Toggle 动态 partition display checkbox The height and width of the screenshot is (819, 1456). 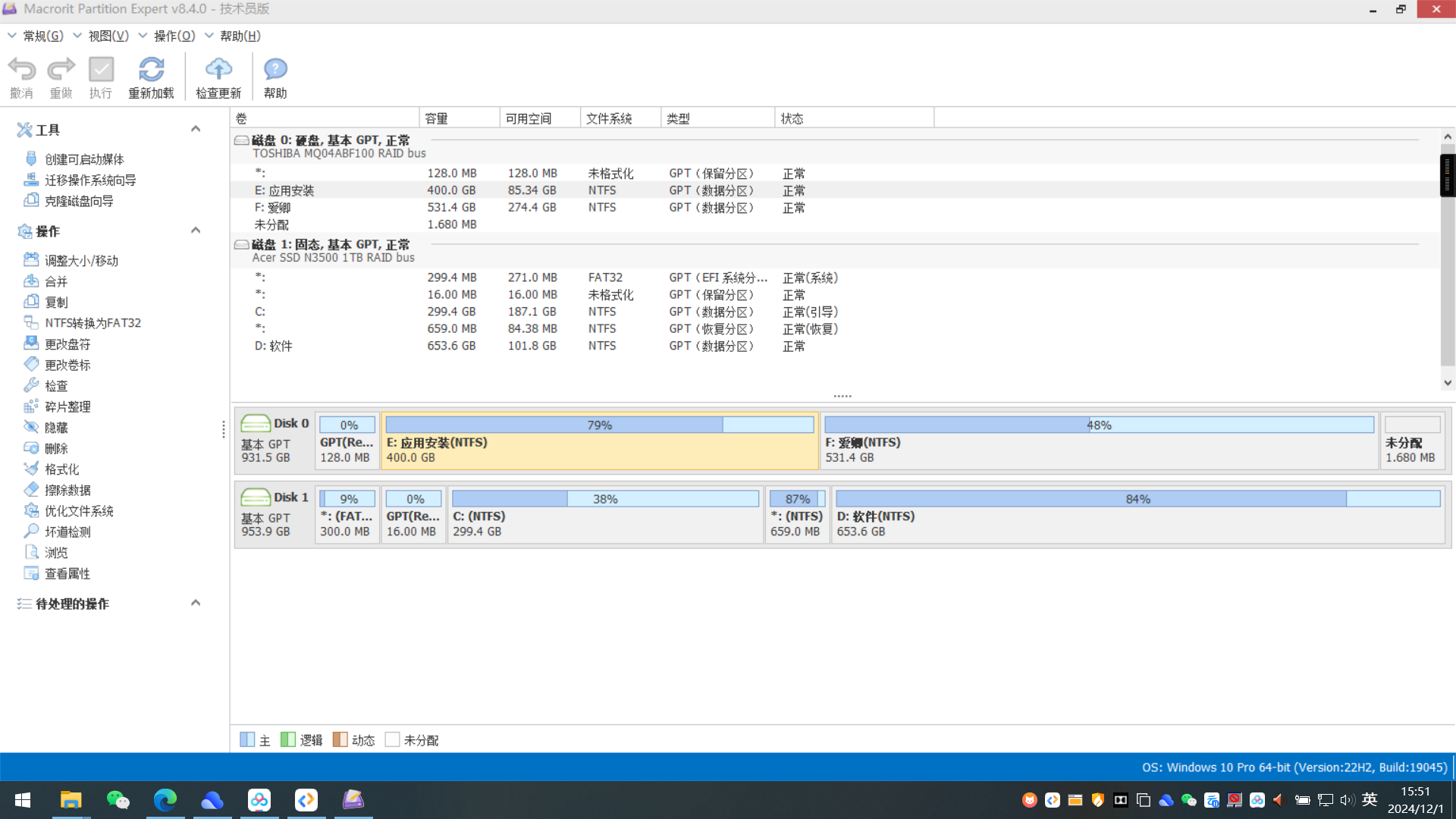pos(339,740)
